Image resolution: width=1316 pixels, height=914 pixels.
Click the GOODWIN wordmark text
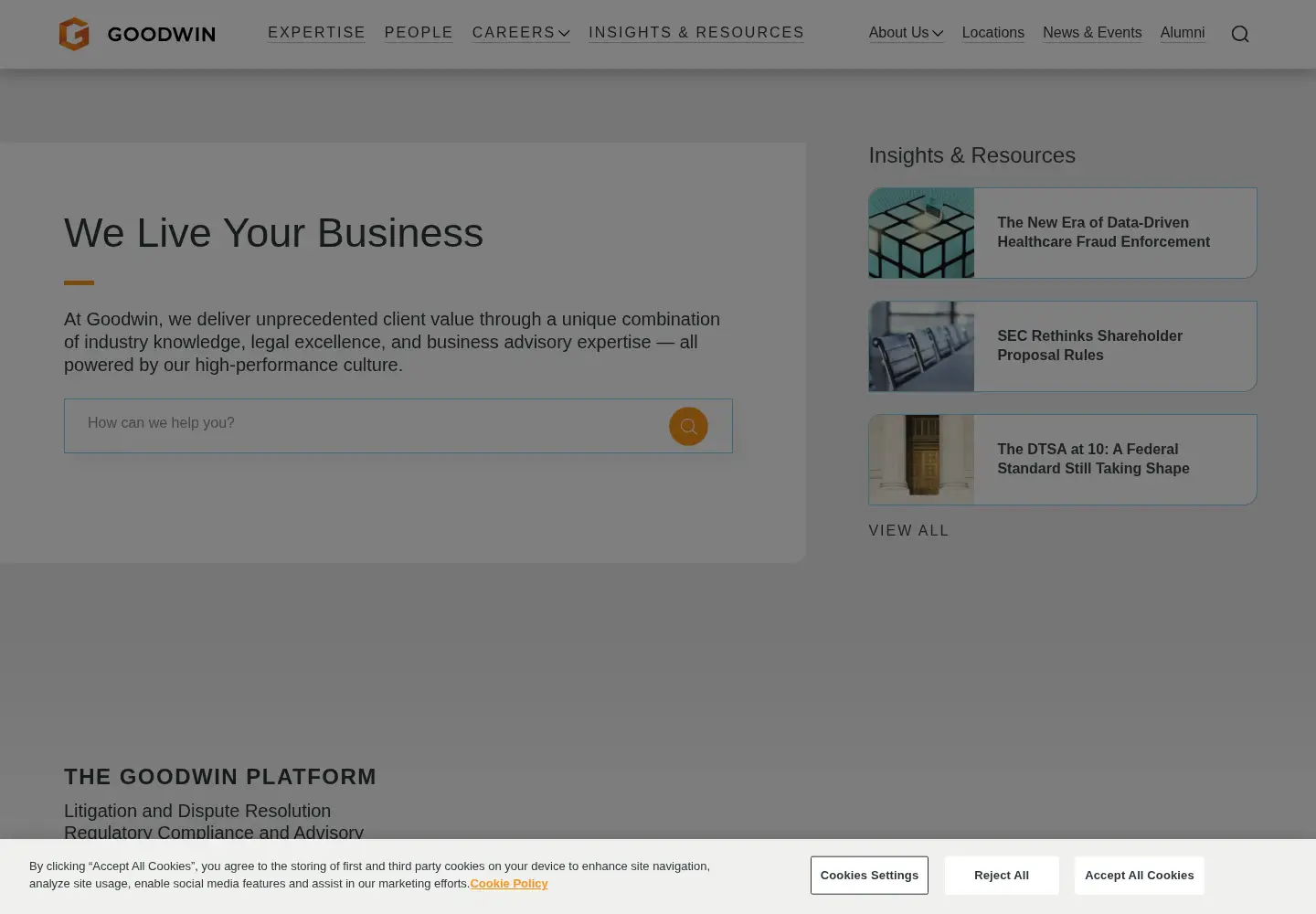(x=161, y=35)
